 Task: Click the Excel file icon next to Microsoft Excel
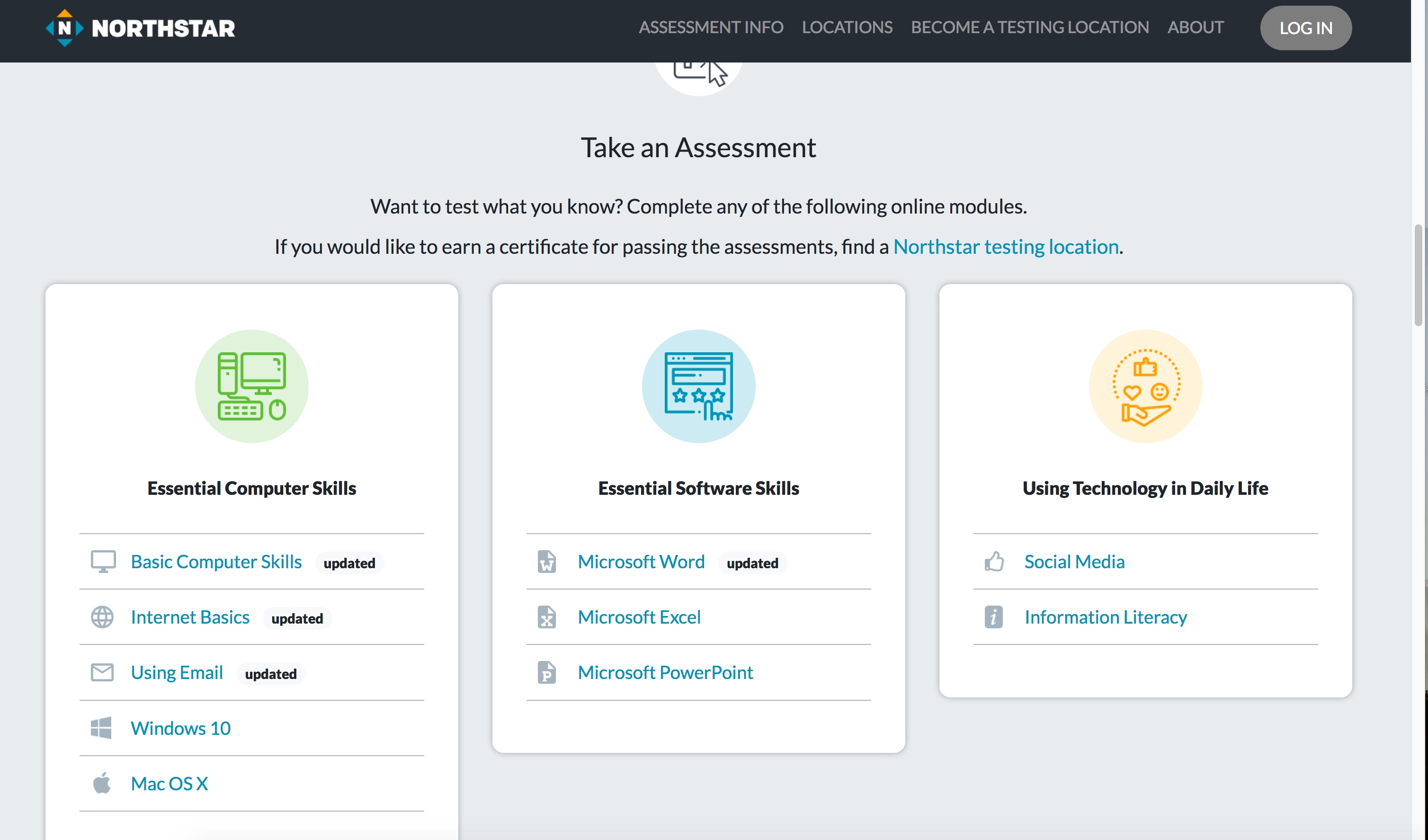pos(547,617)
